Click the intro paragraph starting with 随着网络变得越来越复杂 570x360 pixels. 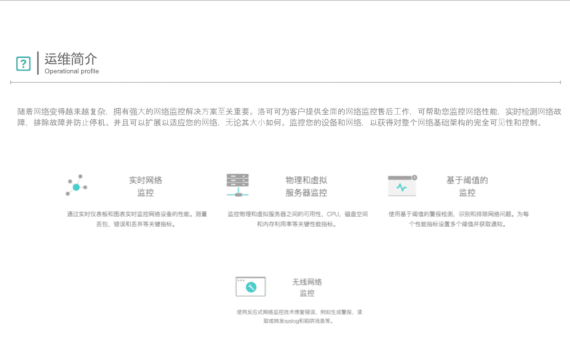[x=289, y=117]
